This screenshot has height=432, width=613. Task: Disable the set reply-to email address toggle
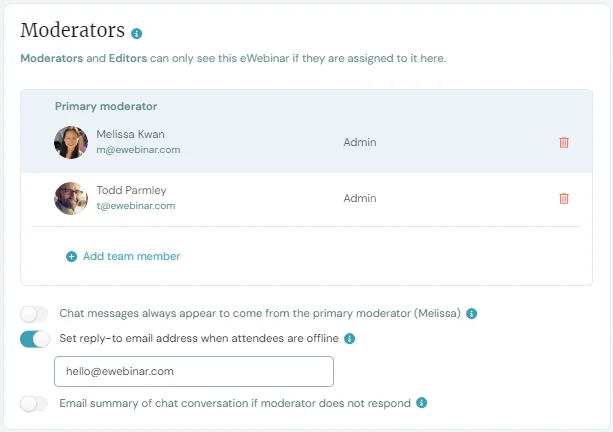pyautogui.click(x=35, y=339)
